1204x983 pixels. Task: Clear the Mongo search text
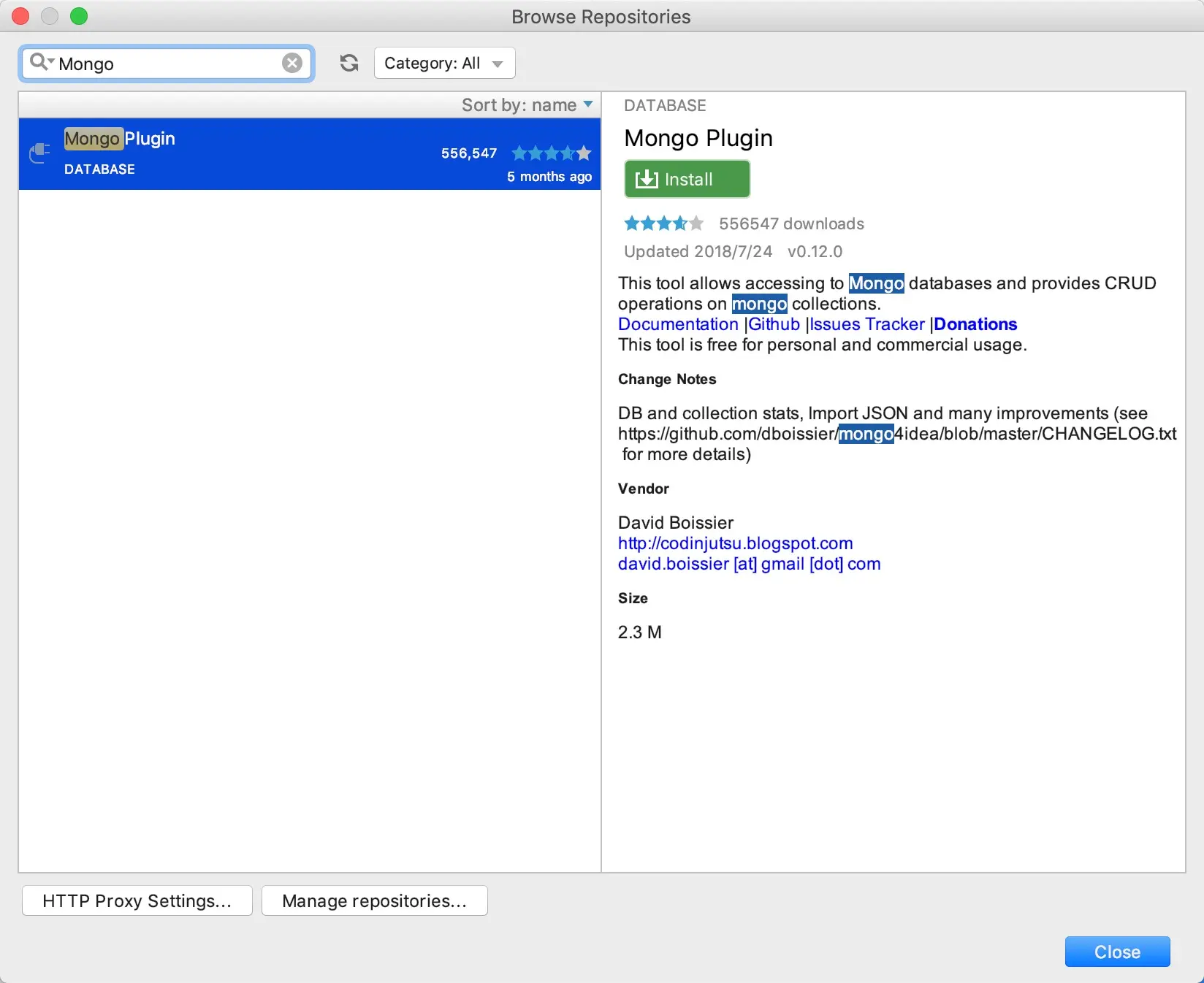click(292, 64)
